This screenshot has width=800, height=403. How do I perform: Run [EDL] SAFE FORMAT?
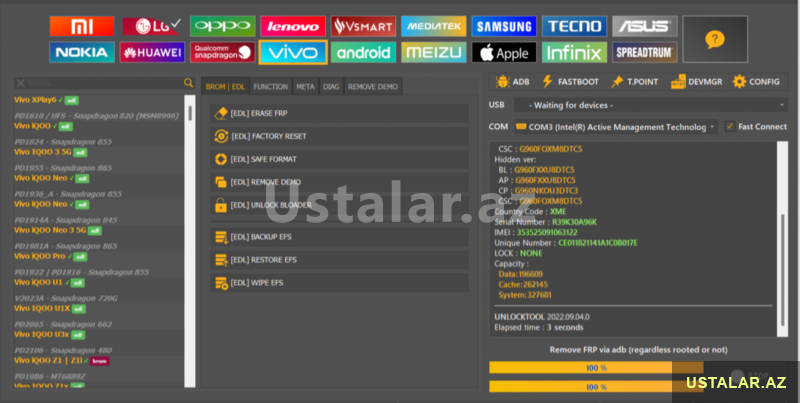pyautogui.click(x=339, y=159)
